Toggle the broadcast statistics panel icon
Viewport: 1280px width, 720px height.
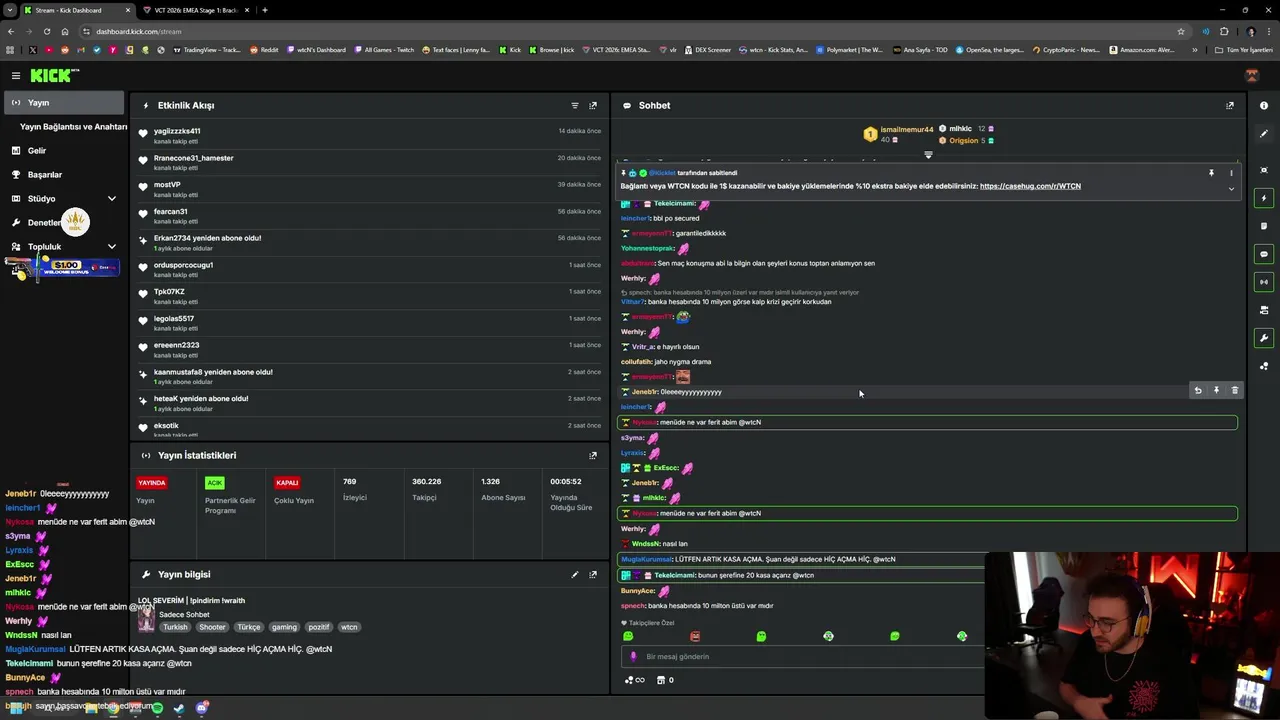[1264, 282]
